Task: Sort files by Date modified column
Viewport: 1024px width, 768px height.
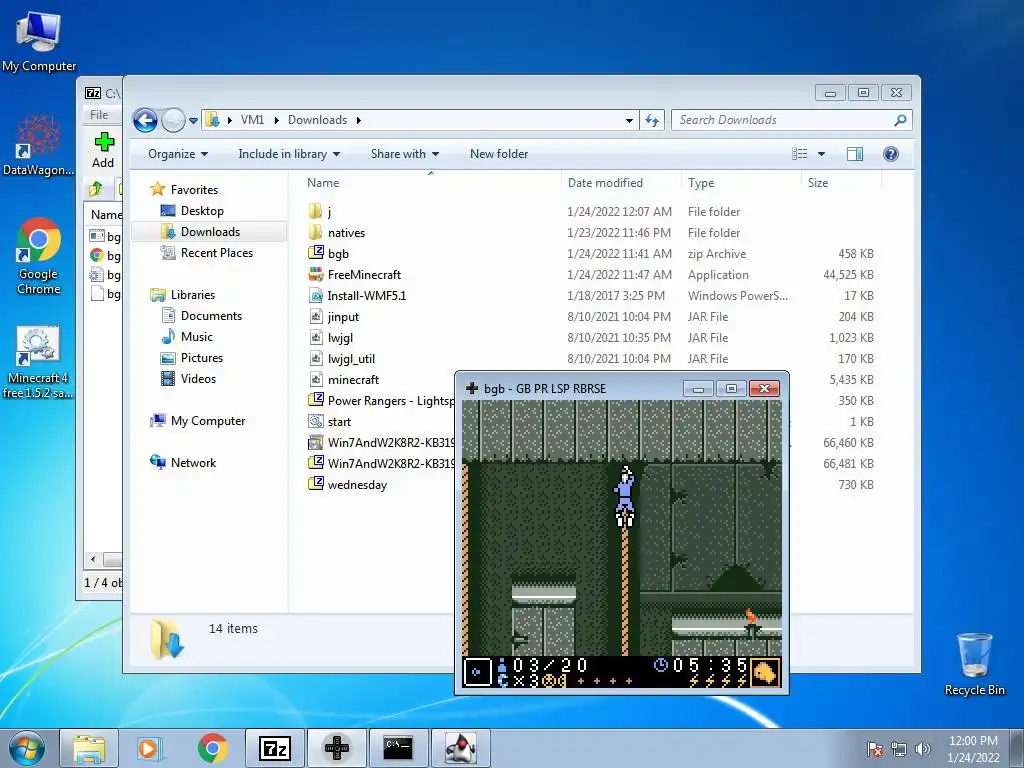Action: 620,183
